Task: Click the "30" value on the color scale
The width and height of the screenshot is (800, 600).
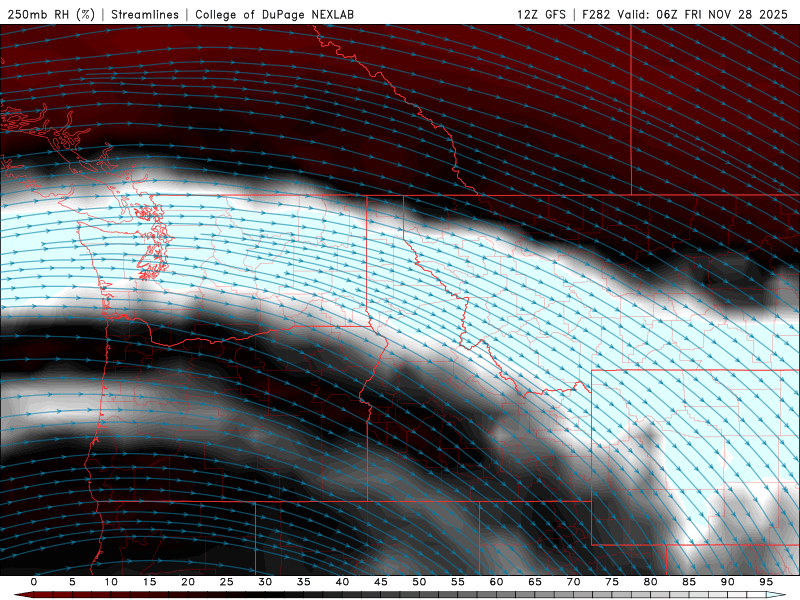Action: click(265, 582)
